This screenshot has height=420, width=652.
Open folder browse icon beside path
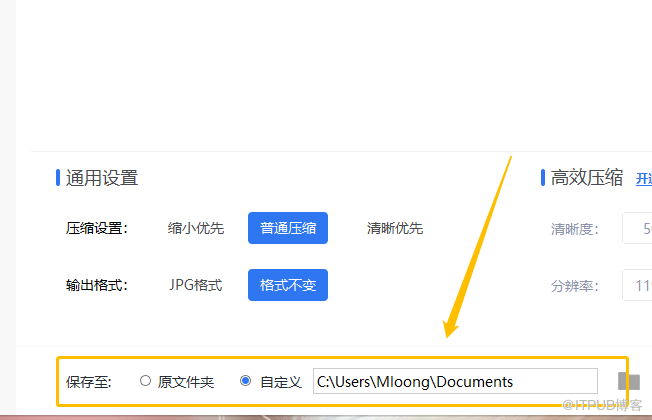pyautogui.click(x=629, y=381)
